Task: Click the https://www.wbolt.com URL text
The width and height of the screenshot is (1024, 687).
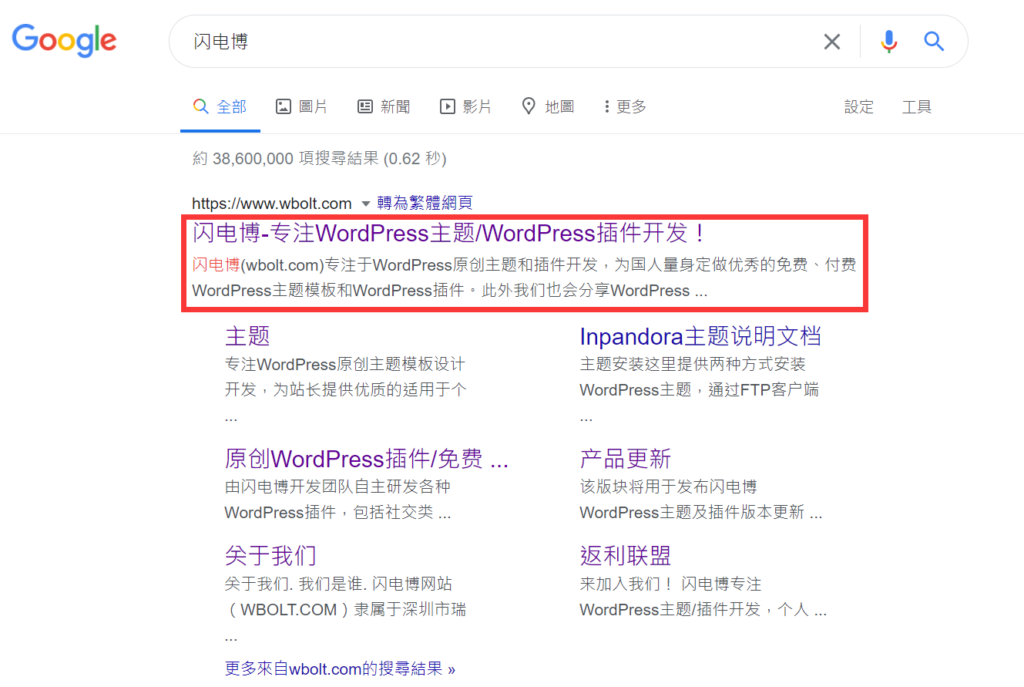Action: [272, 204]
